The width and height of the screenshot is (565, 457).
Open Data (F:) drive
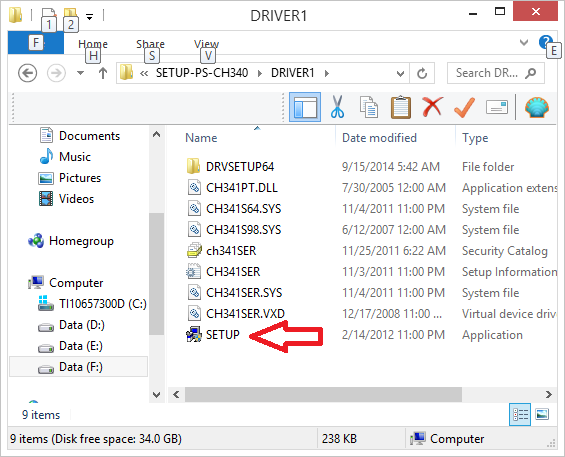click(79, 367)
